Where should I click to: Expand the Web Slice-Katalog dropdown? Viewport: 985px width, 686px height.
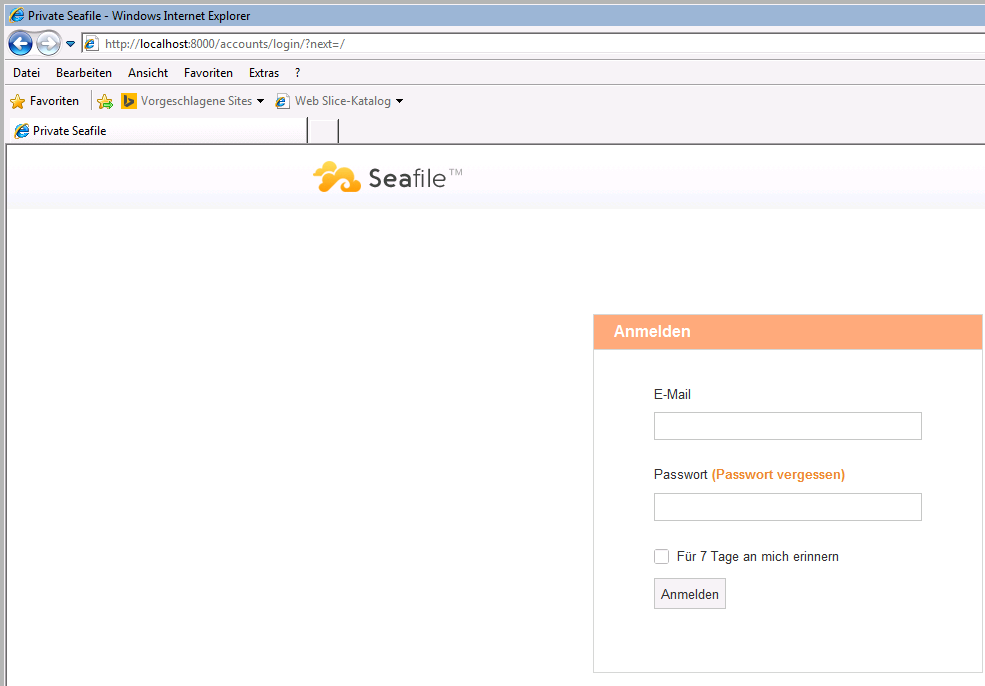point(399,101)
